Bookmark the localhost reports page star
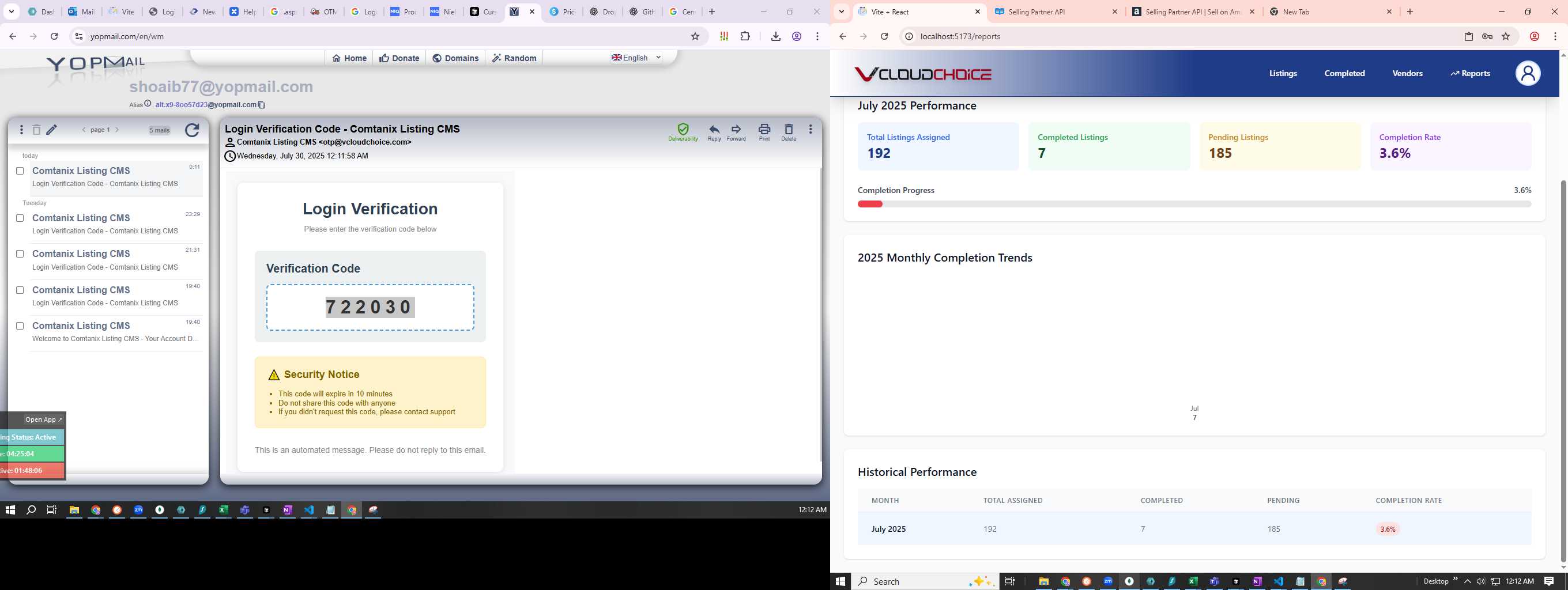Screen dimensions: 1568x590 tap(1506, 36)
